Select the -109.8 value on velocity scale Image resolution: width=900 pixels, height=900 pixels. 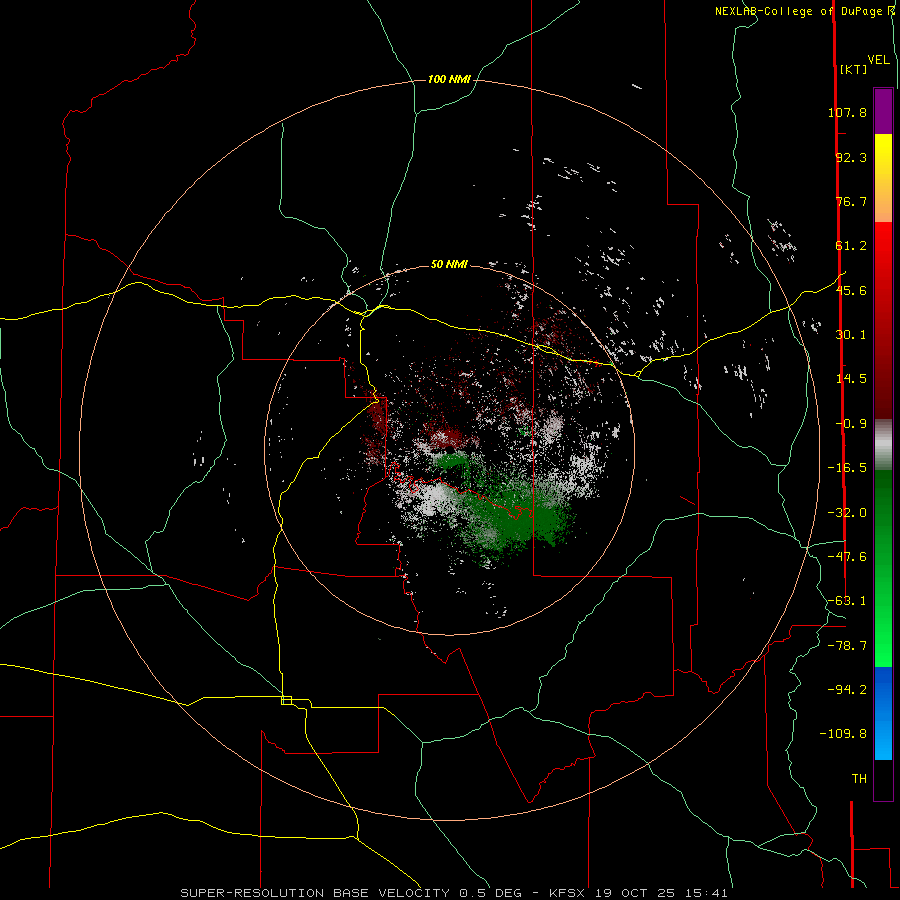point(843,734)
